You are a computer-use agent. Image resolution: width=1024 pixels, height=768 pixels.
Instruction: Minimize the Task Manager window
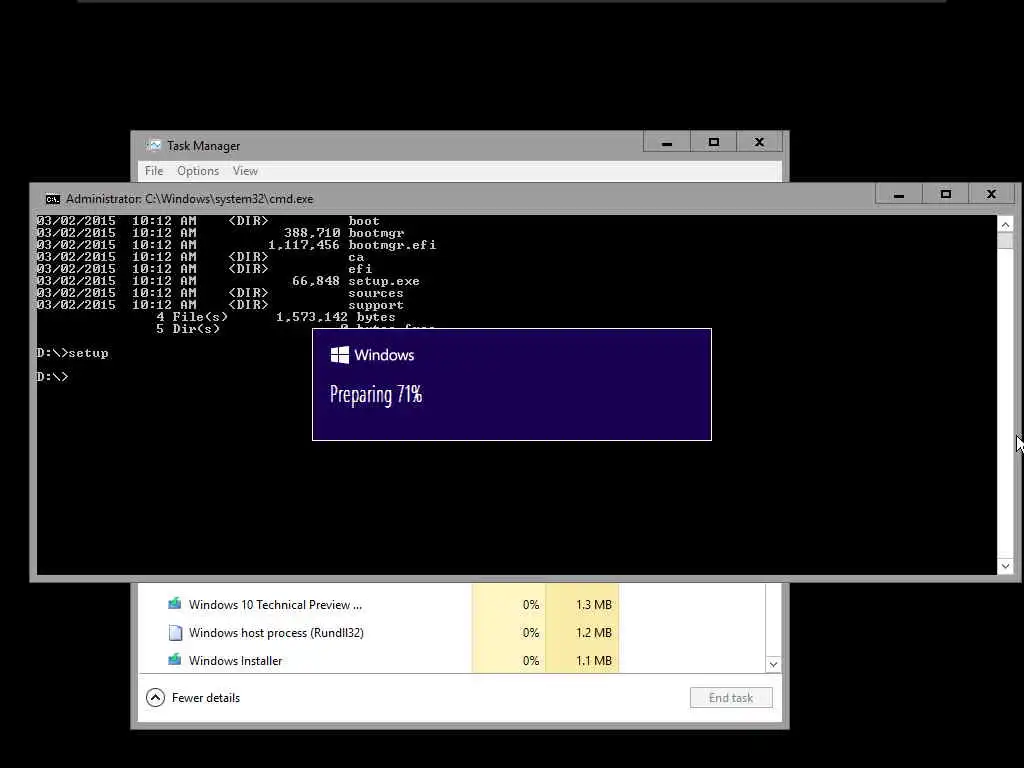pyautogui.click(x=667, y=142)
